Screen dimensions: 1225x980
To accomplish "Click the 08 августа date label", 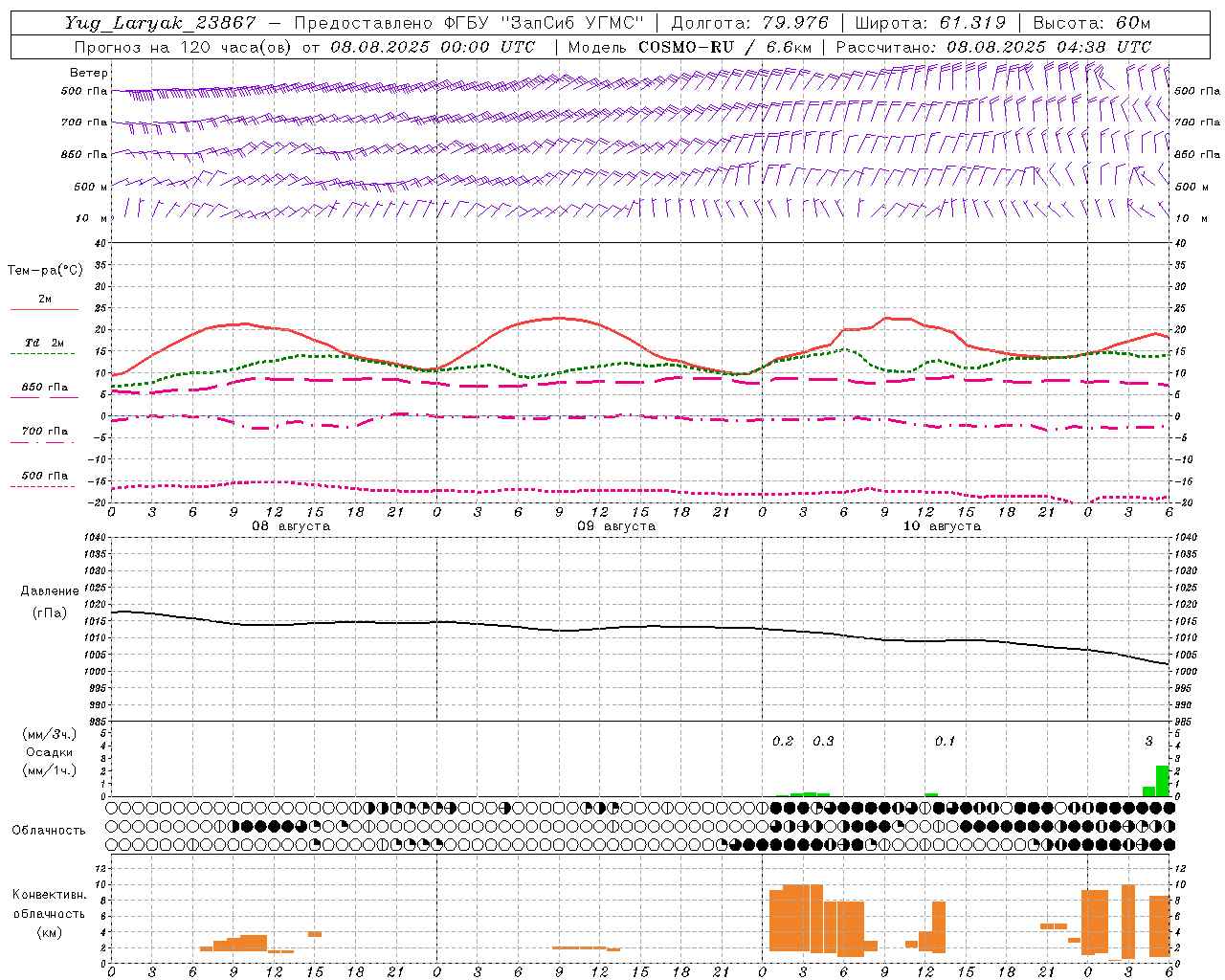I will (x=291, y=526).
